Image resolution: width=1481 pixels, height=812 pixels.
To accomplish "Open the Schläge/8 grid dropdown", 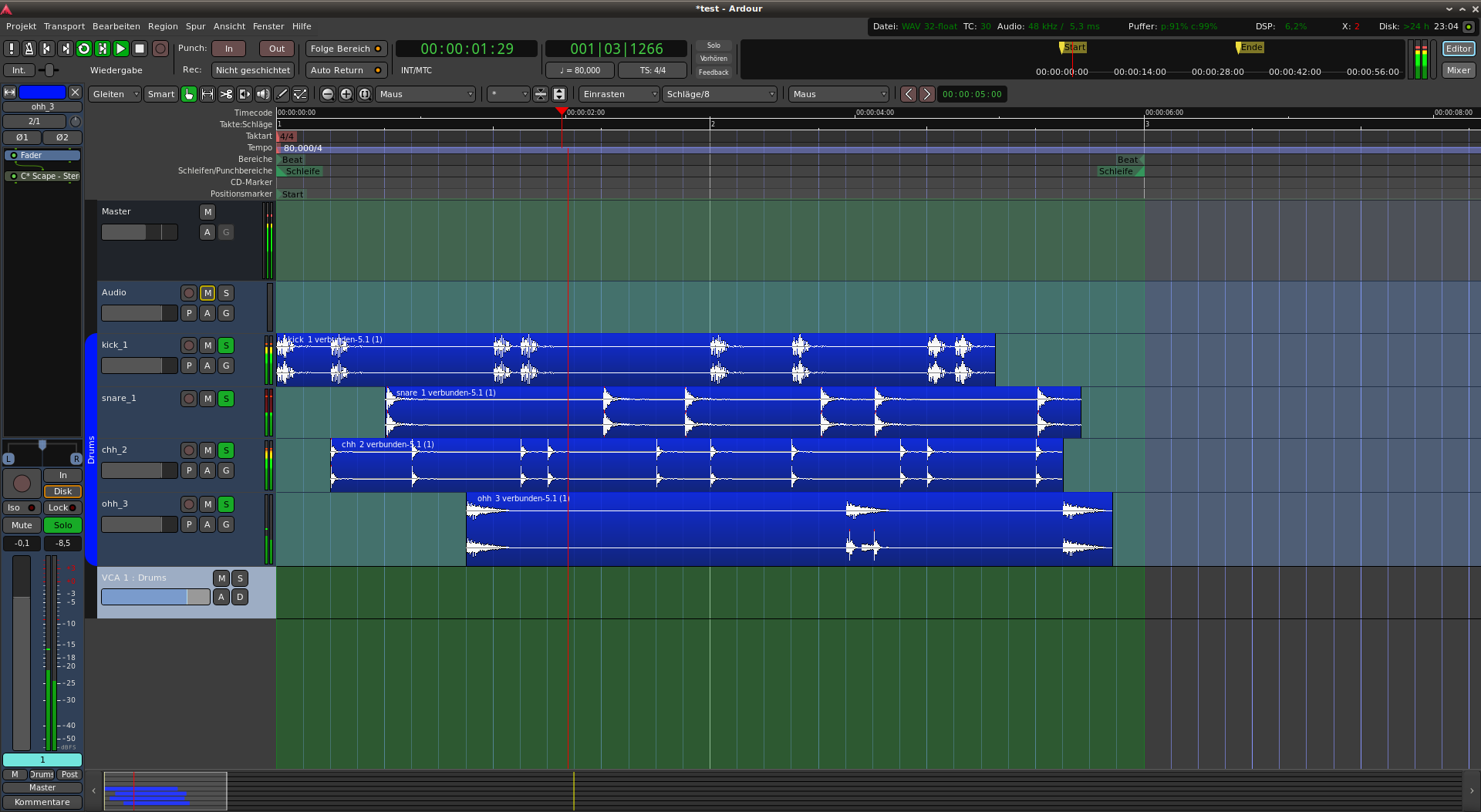I will [720, 94].
